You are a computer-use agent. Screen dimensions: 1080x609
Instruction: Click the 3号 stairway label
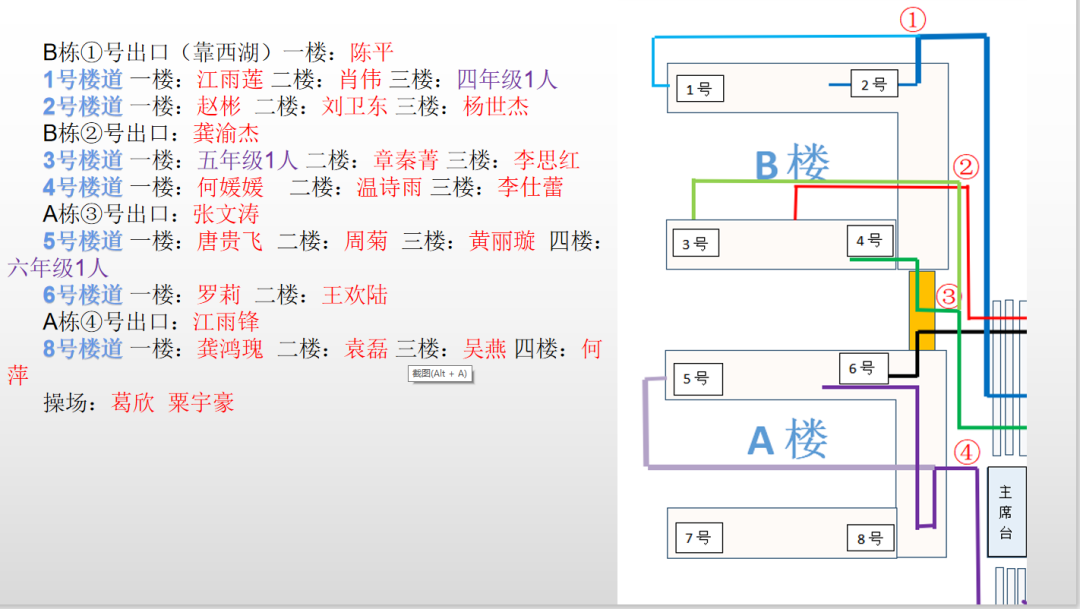tap(695, 243)
